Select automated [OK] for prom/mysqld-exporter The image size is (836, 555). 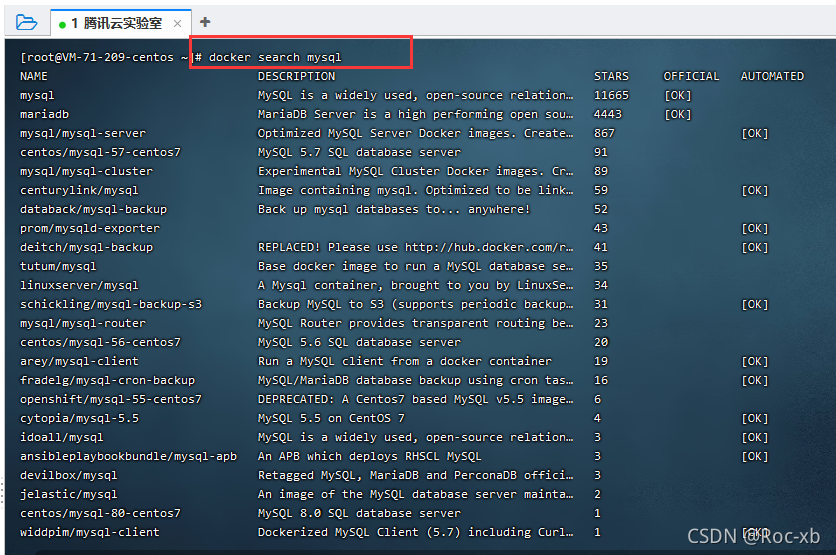[x=755, y=228]
